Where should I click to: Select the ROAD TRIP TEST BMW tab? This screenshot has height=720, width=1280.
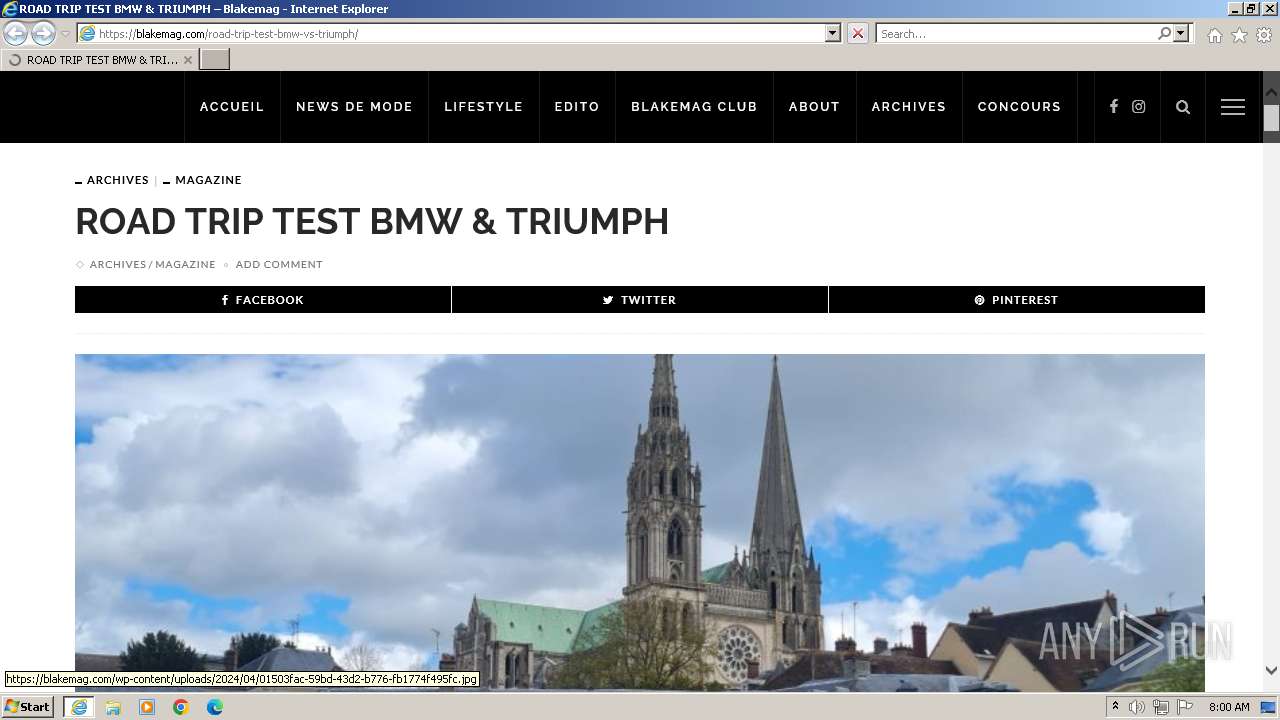pos(99,60)
